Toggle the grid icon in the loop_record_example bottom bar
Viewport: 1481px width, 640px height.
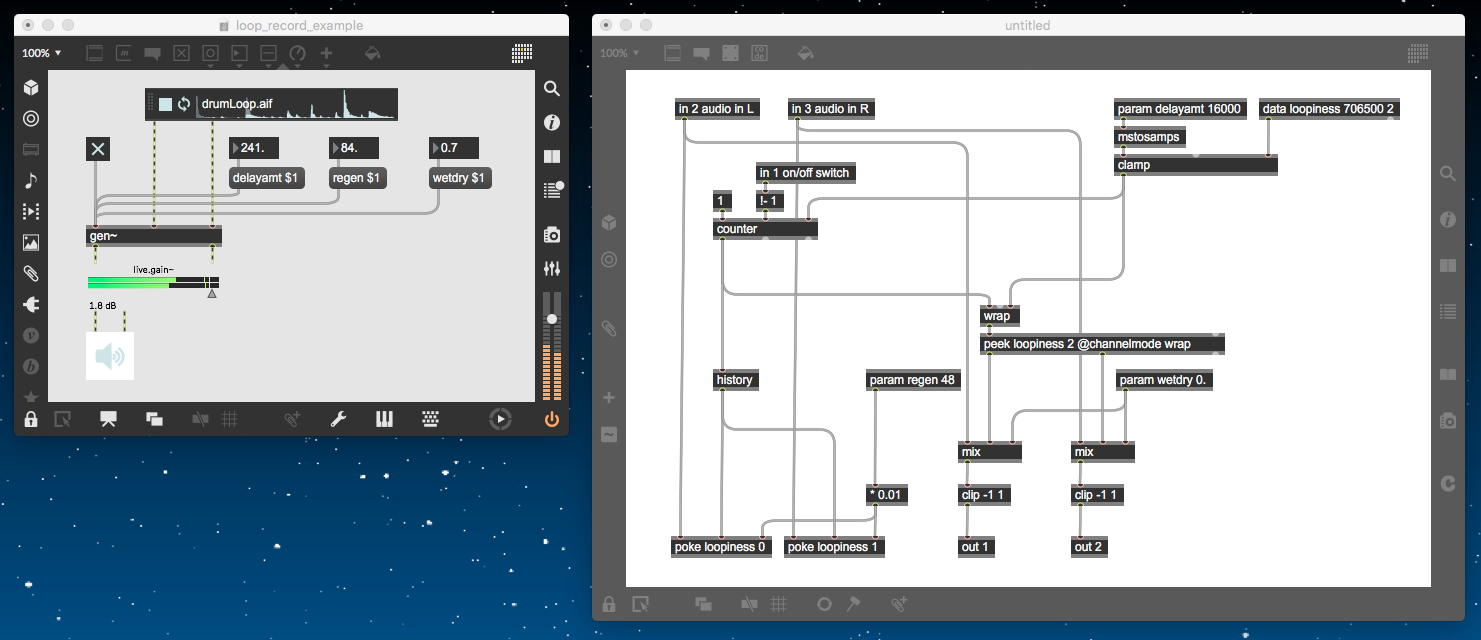point(229,419)
